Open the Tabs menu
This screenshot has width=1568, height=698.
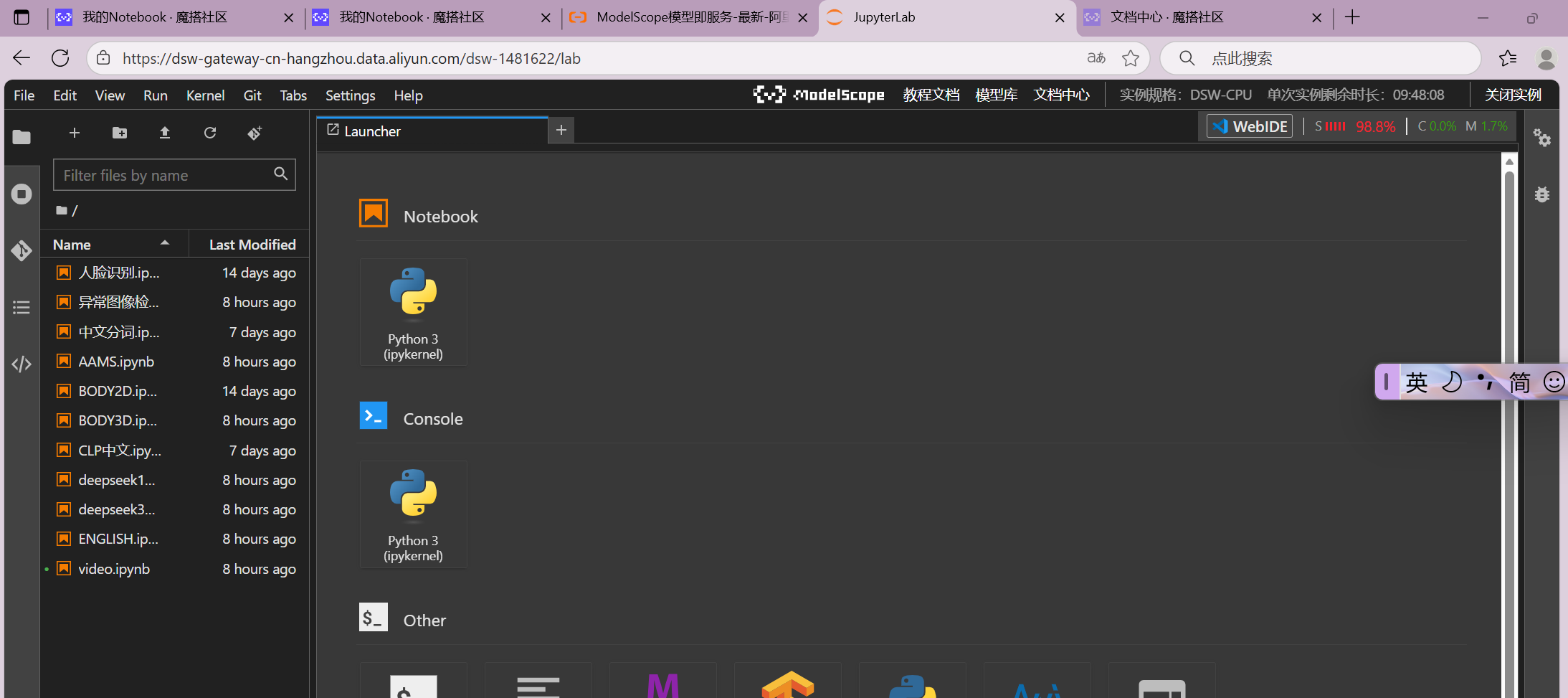pos(293,95)
